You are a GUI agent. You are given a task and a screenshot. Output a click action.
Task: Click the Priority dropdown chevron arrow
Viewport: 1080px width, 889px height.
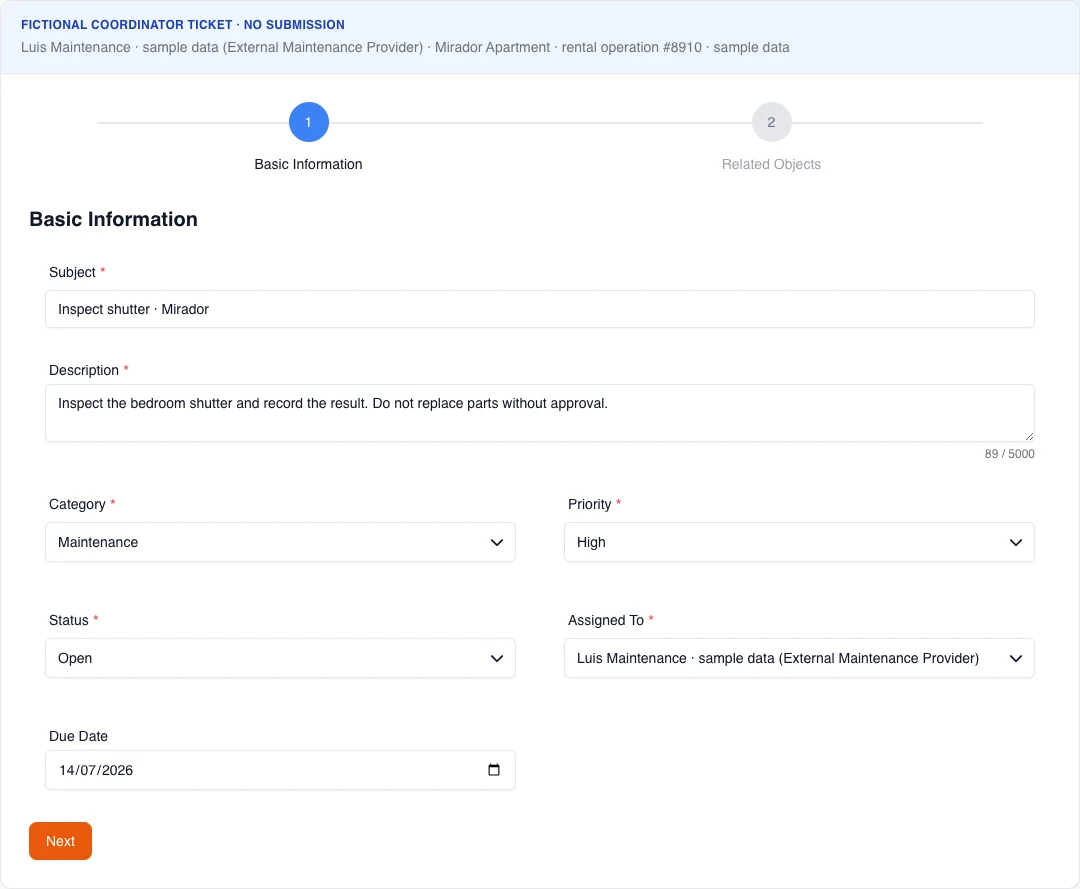click(1015, 543)
